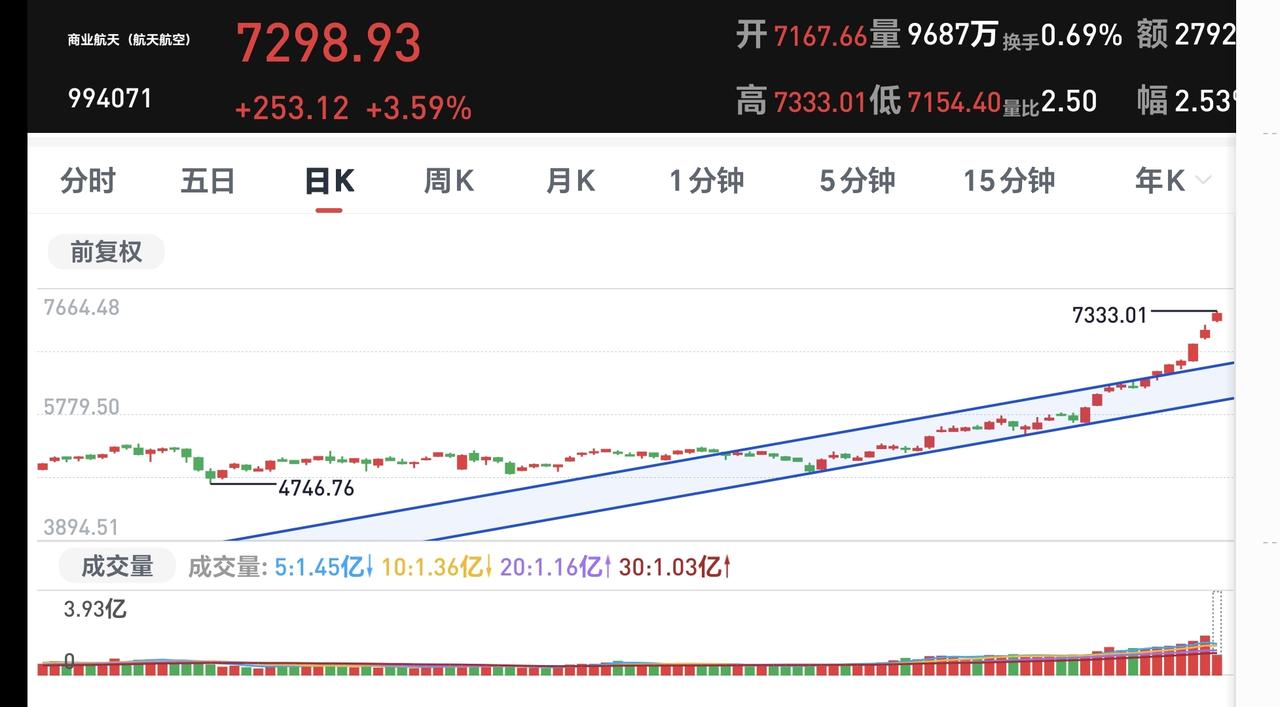Image resolution: width=1280 pixels, height=707 pixels.
Task: Click the high price 7333.01 in header
Action: [x=820, y=101]
